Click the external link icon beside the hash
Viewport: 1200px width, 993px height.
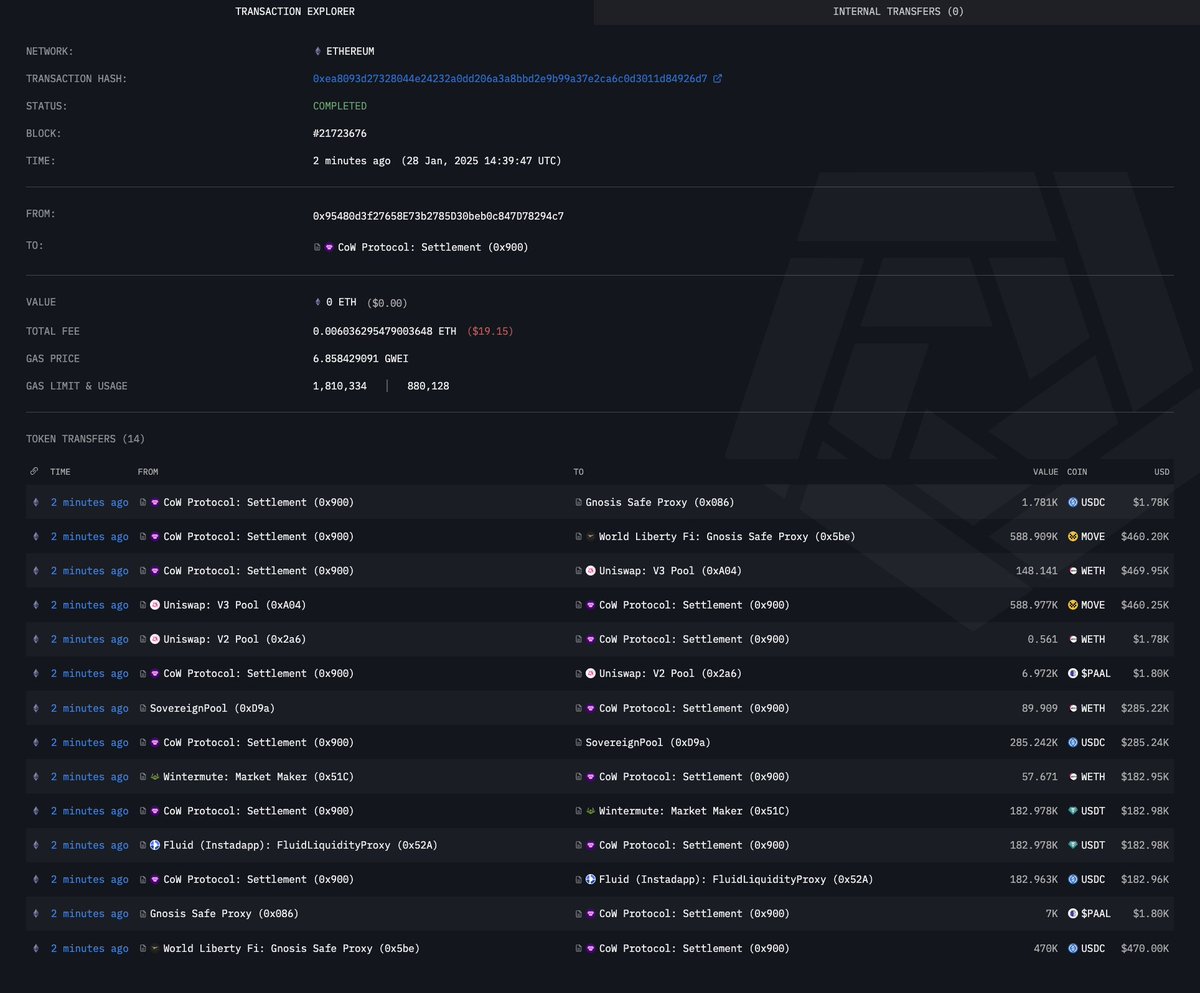(717, 78)
